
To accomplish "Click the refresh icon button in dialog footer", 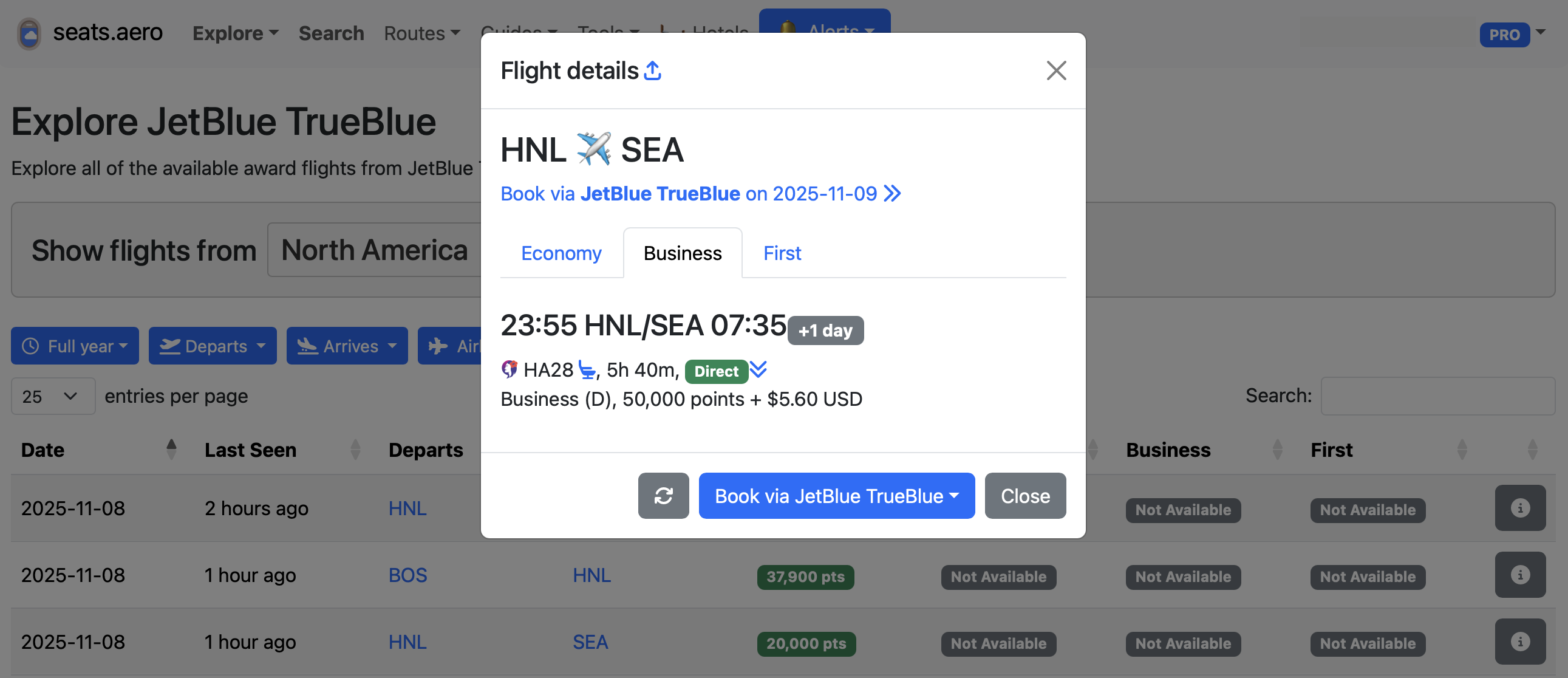I will (x=664, y=496).
